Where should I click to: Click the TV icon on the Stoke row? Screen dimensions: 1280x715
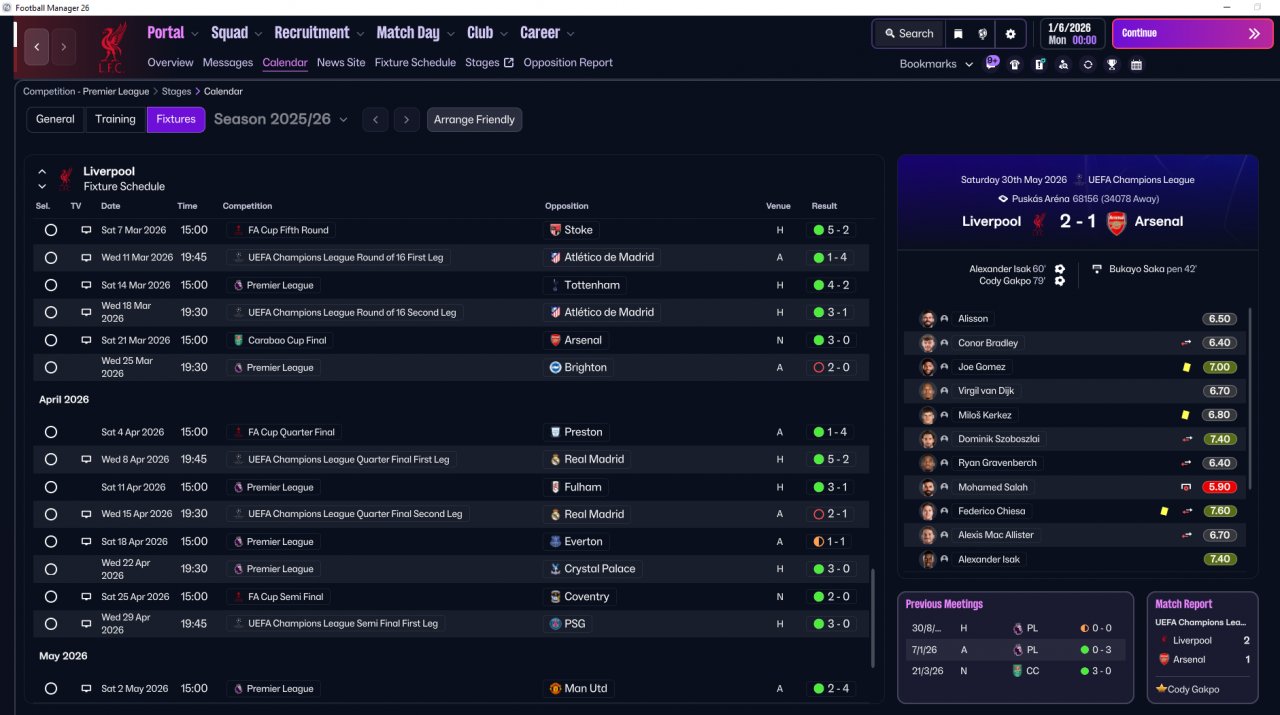(x=86, y=230)
